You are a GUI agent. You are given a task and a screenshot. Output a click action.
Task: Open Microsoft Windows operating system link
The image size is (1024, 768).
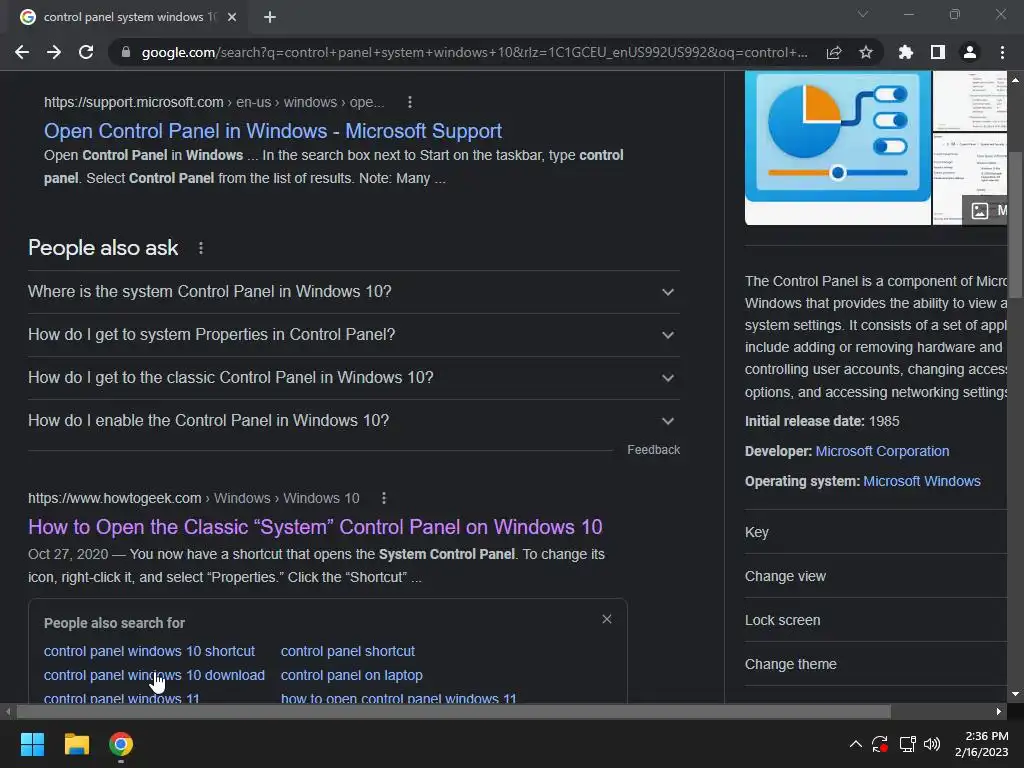pyautogui.click(x=921, y=481)
